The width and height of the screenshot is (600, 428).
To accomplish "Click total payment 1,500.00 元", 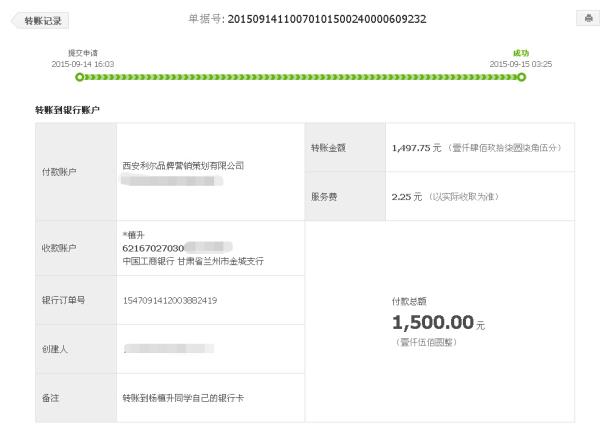I will (439, 322).
